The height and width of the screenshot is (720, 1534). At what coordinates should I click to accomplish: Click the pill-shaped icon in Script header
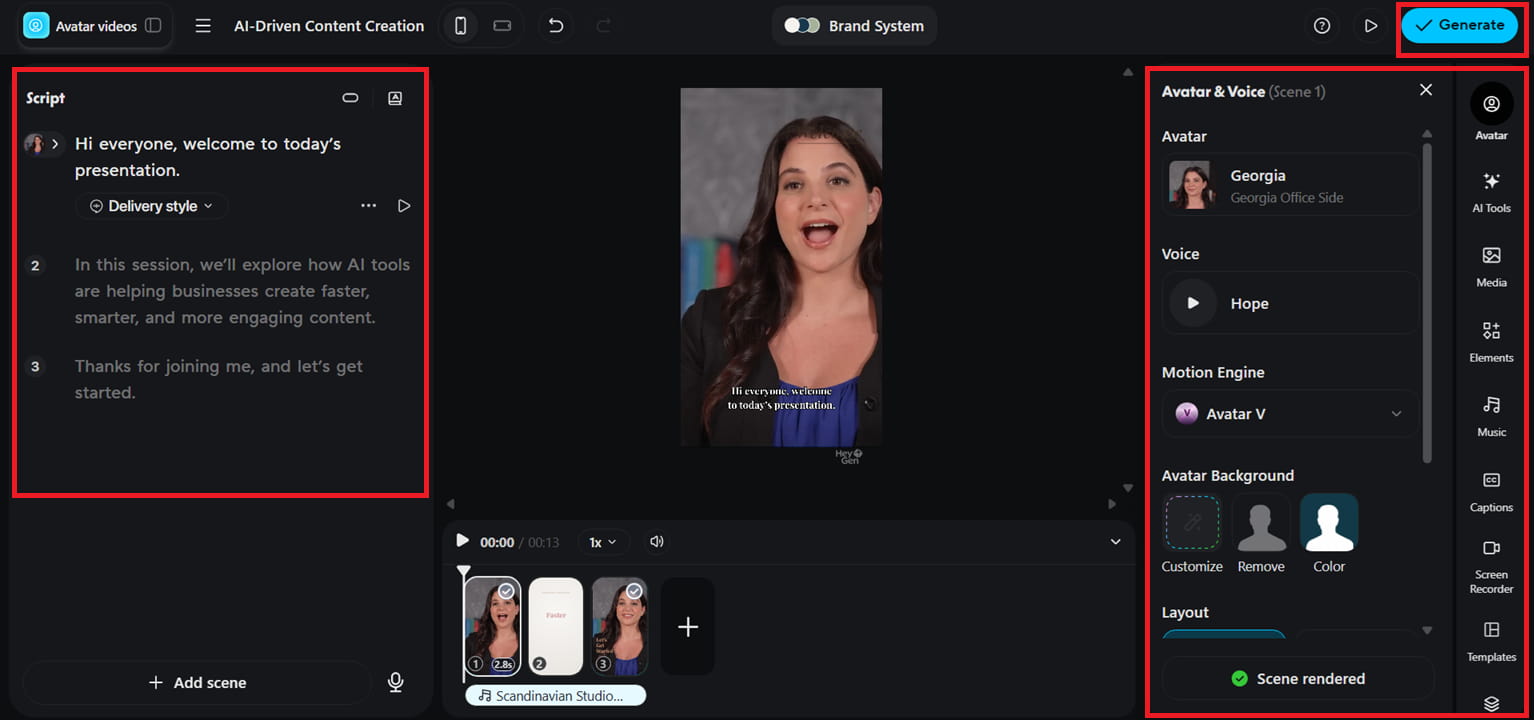[350, 98]
